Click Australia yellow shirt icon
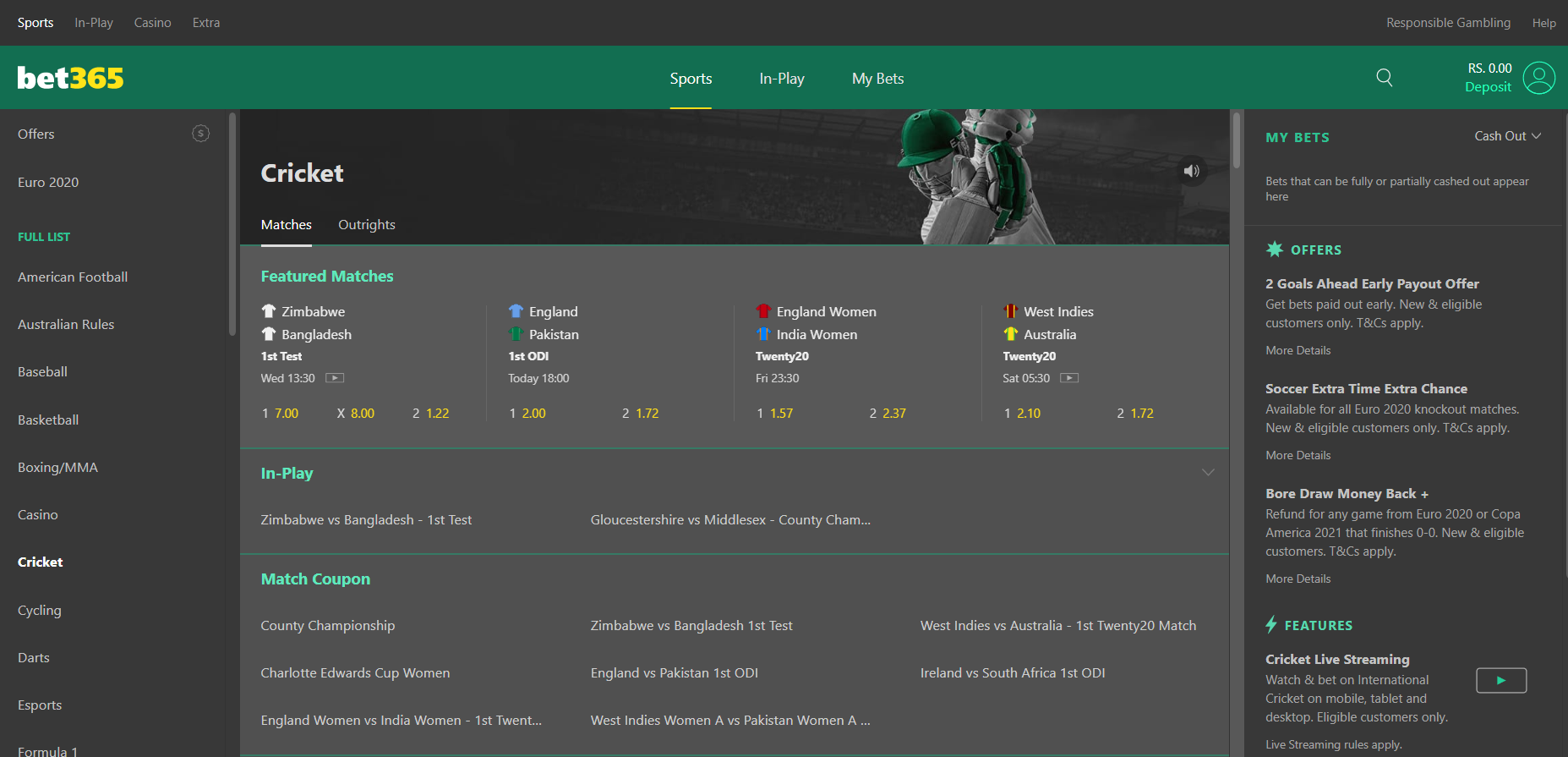The height and width of the screenshot is (757, 1568). 1010,334
